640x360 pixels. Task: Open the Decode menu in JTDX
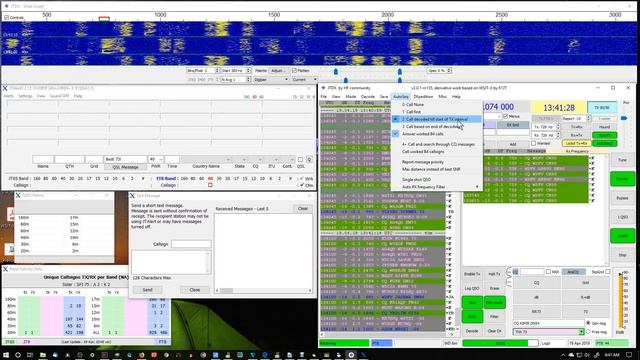(x=368, y=97)
